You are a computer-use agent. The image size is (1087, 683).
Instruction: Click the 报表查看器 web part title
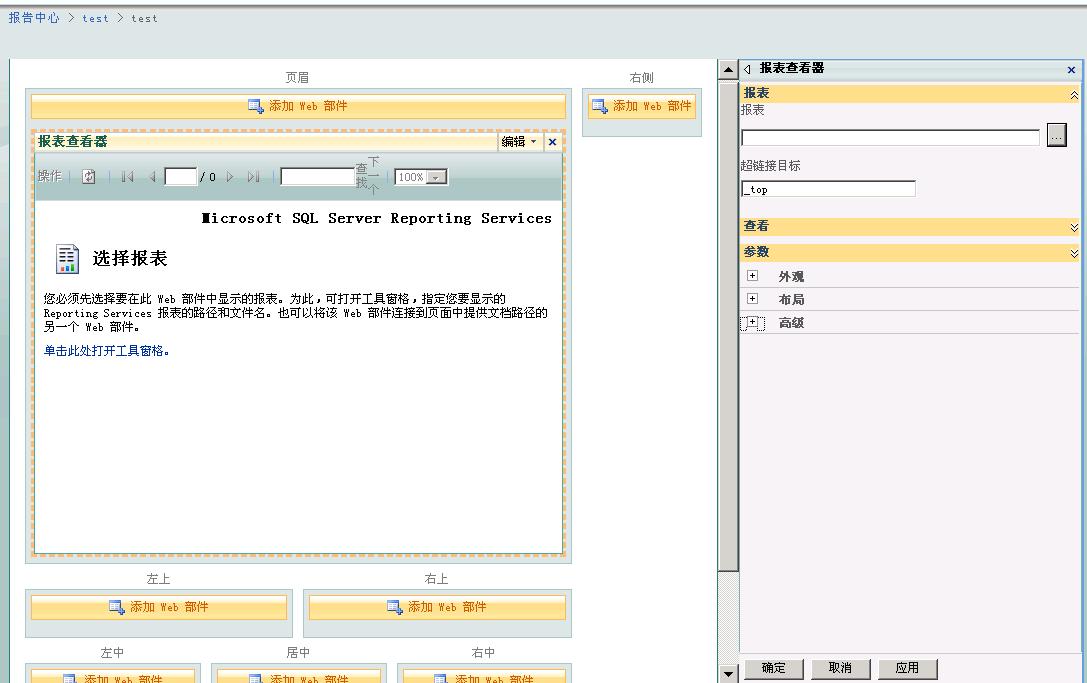click(73, 141)
